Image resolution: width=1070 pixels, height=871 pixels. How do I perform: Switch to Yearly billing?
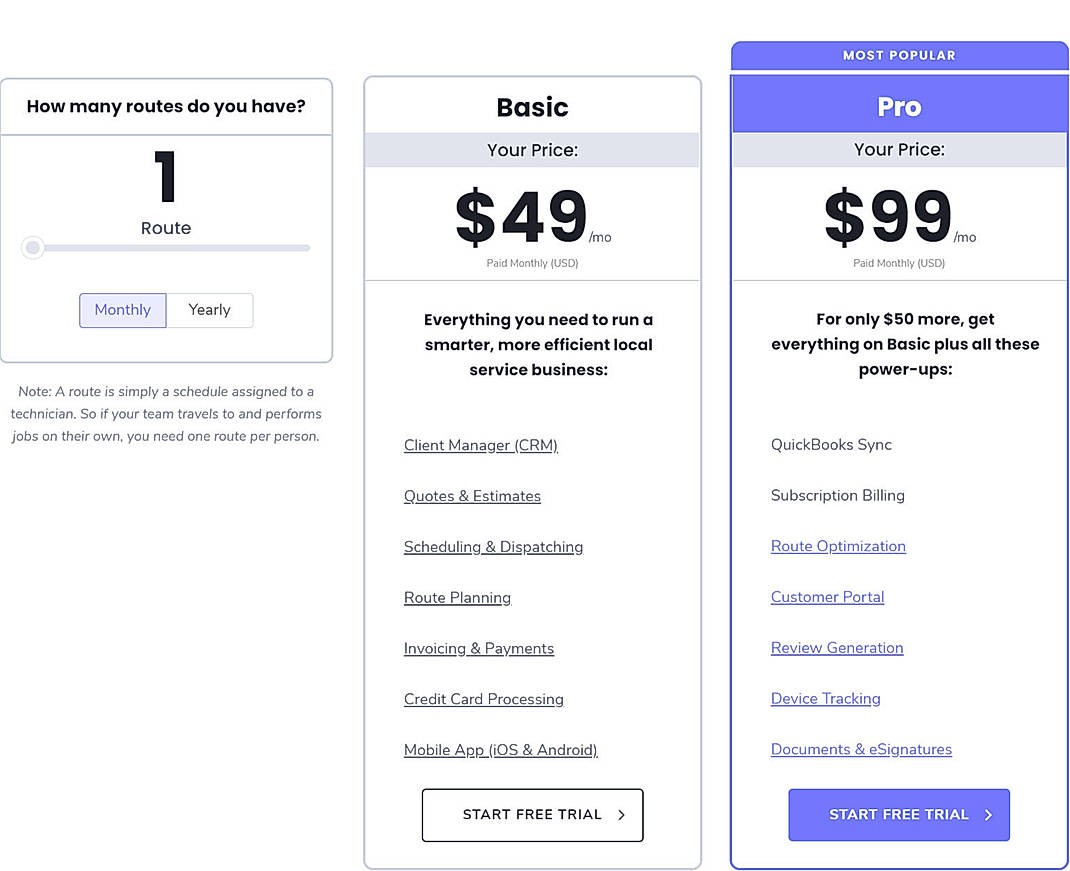[x=209, y=310]
